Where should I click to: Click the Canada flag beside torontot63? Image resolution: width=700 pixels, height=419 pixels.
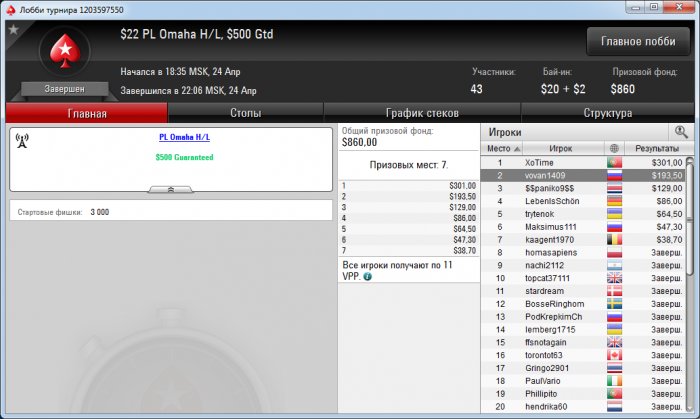pyautogui.click(x=614, y=356)
